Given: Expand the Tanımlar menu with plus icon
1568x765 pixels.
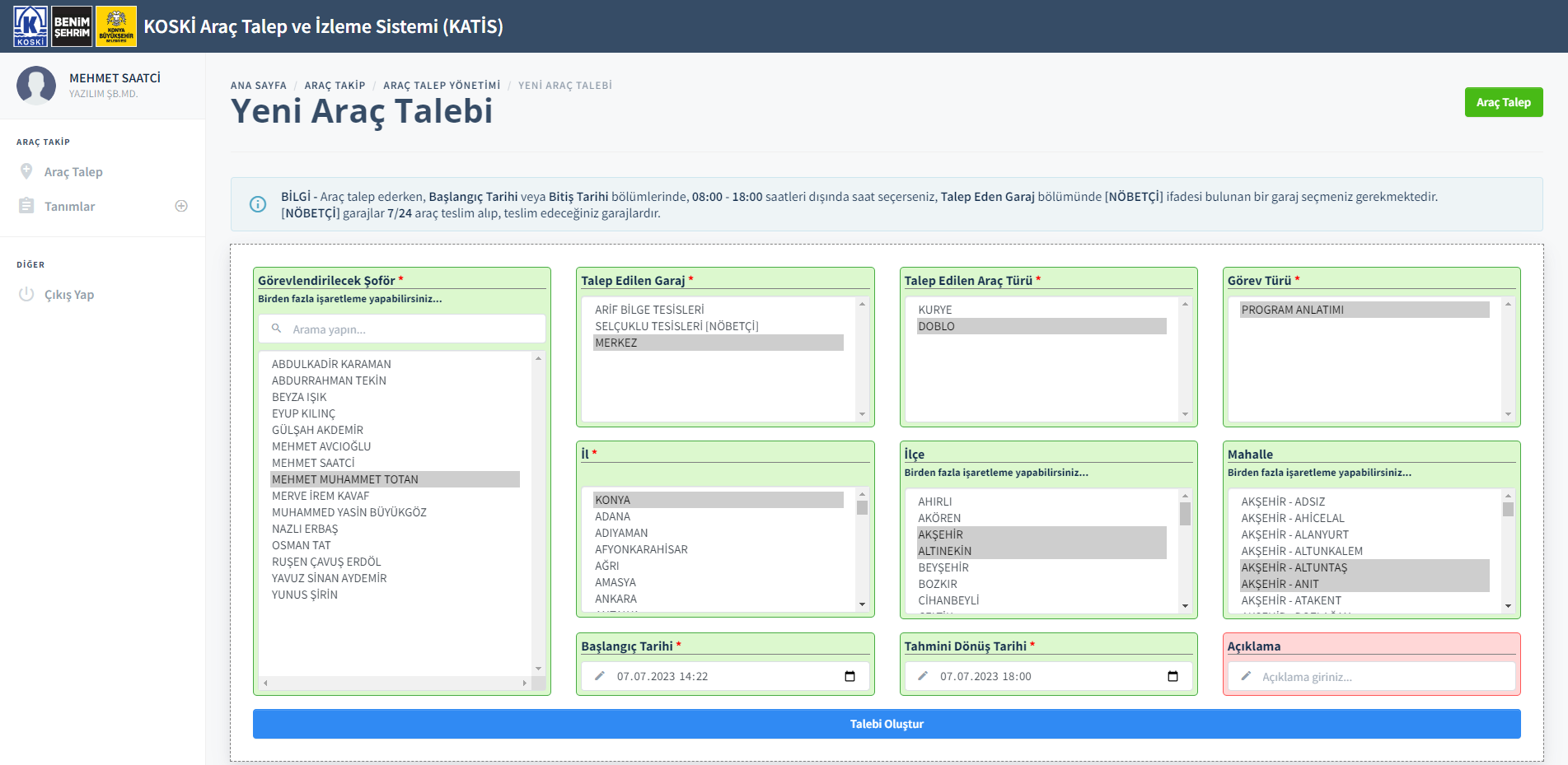Looking at the screenshot, I should point(181,206).
